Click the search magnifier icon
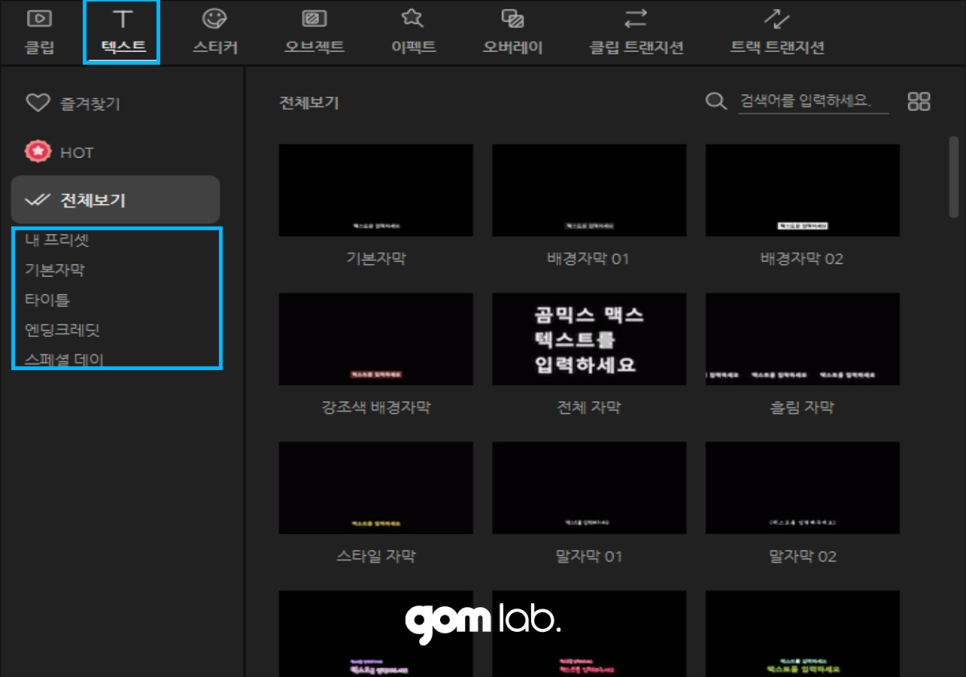 coord(714,101)
